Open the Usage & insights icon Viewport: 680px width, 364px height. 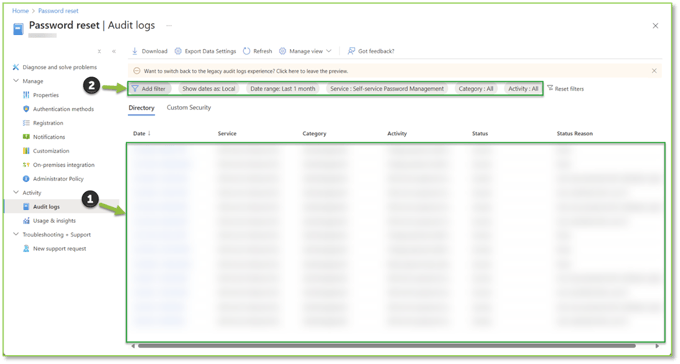tap(26, 220)
